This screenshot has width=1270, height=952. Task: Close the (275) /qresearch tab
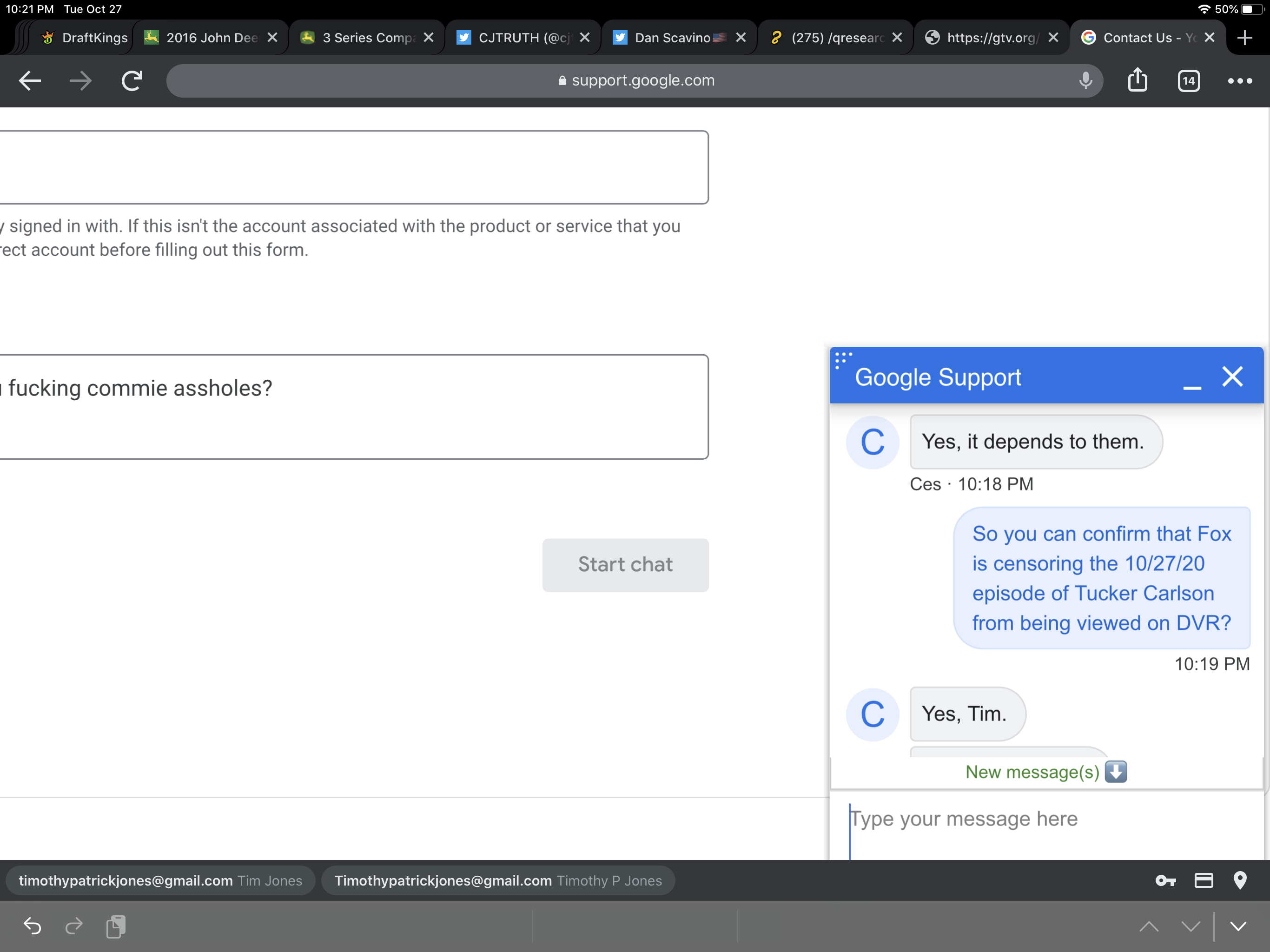[x=897, y=37]
